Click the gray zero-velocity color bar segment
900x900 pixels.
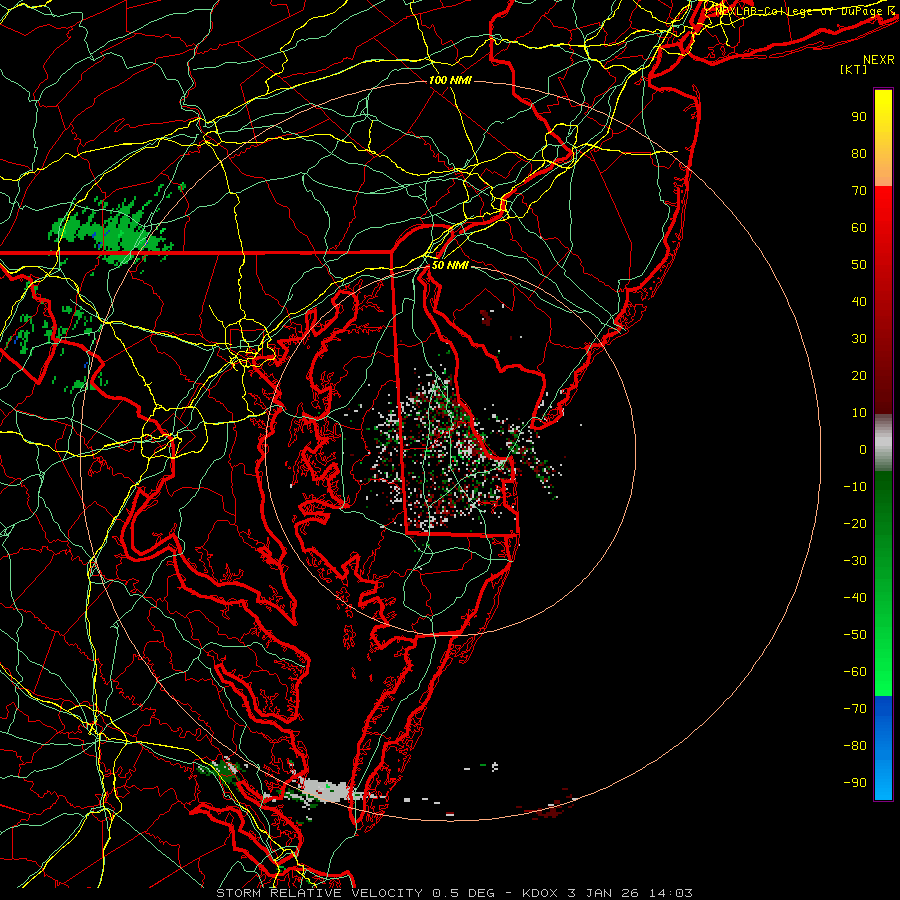click(883, 443)
